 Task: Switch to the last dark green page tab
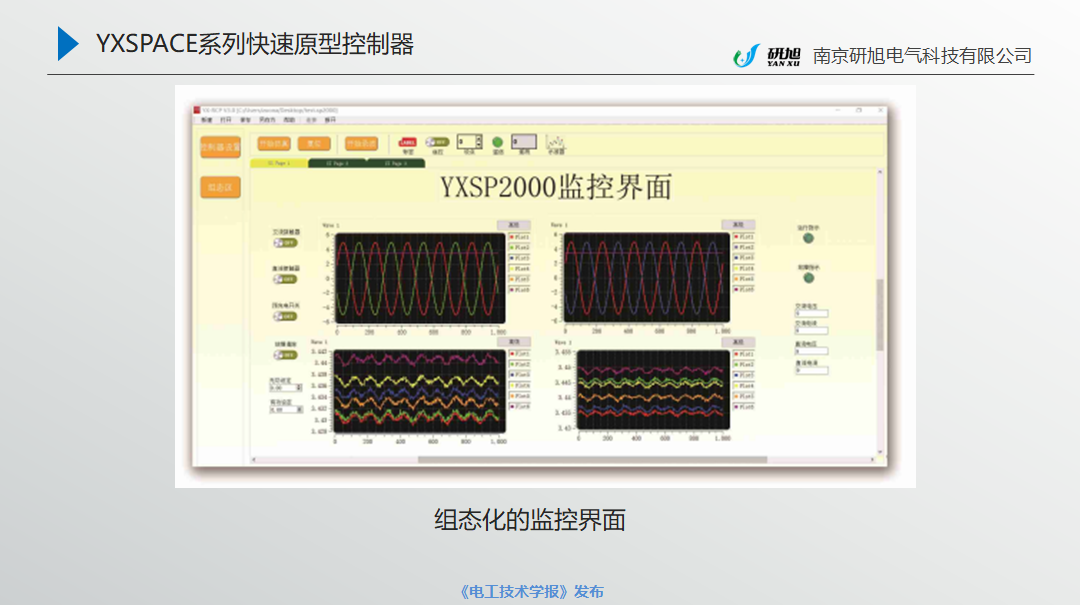(396, 163)
